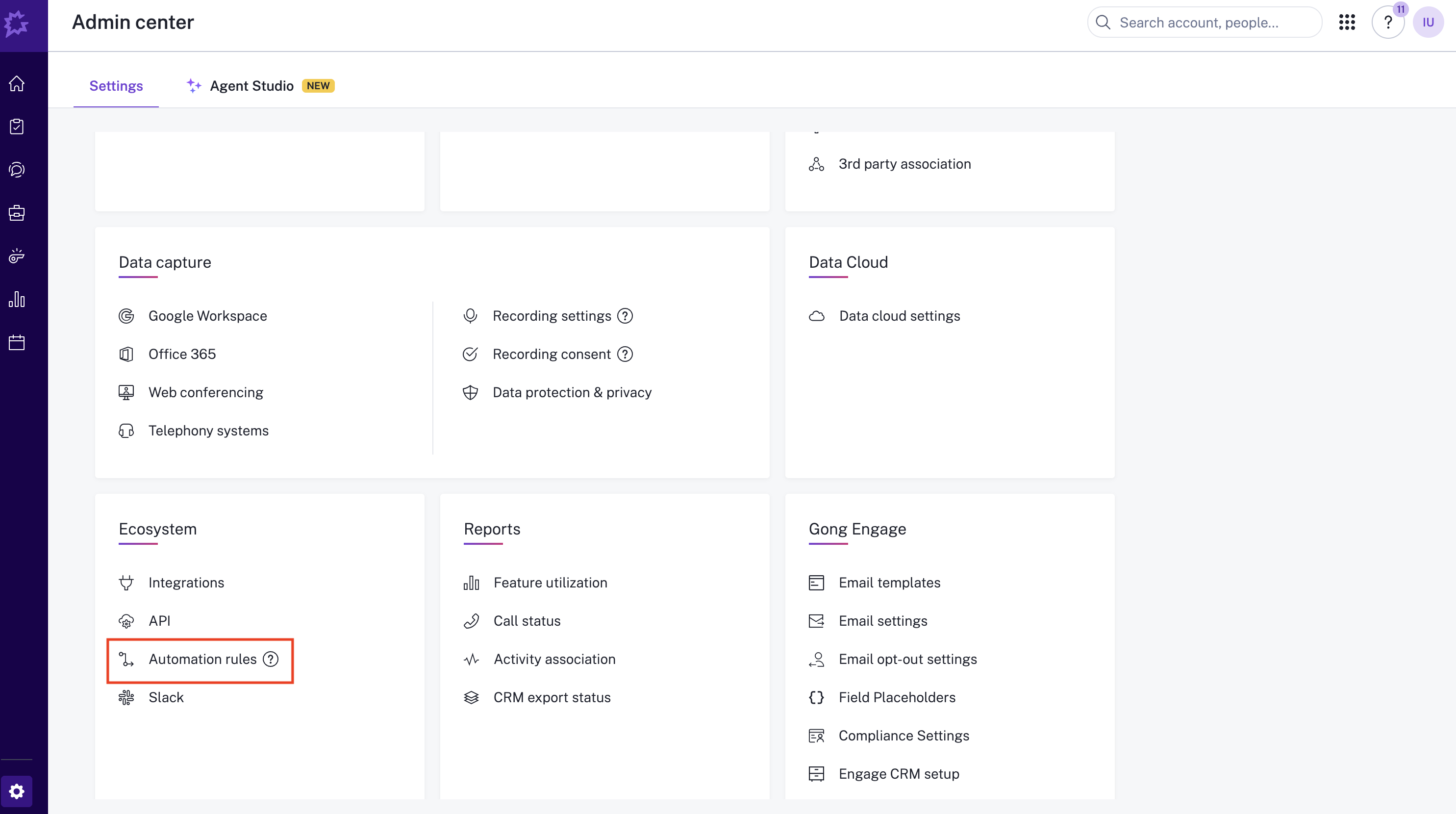Click the Field Placeholders braces icon
This screenshot has height=814, width=1456.
(817, 698)
